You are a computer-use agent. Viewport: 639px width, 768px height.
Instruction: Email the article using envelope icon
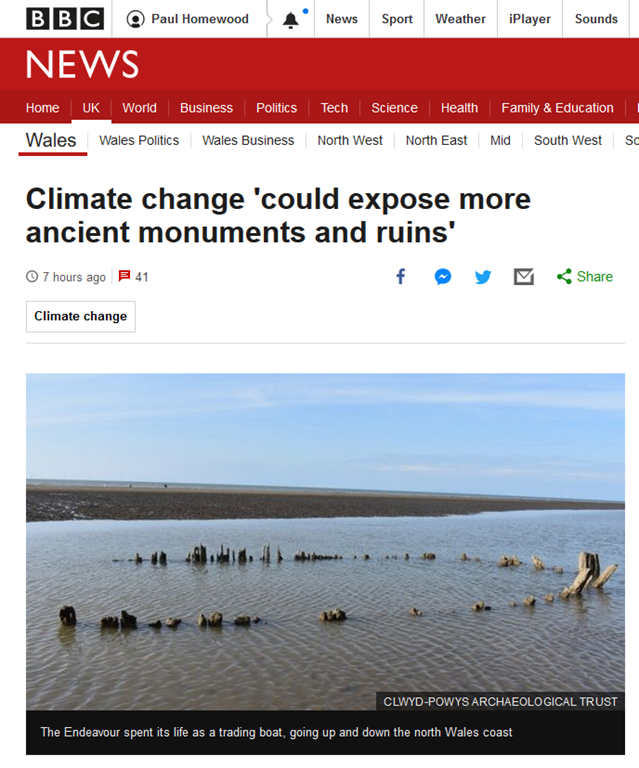tap(523, 277)
